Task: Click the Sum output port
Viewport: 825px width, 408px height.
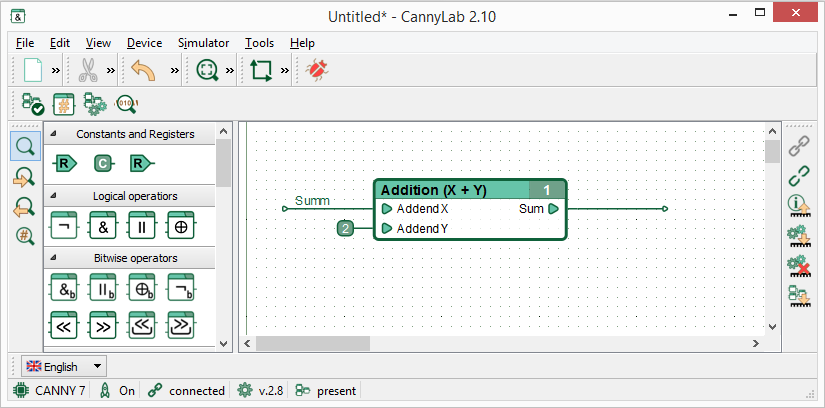Action: click(553, 209)
